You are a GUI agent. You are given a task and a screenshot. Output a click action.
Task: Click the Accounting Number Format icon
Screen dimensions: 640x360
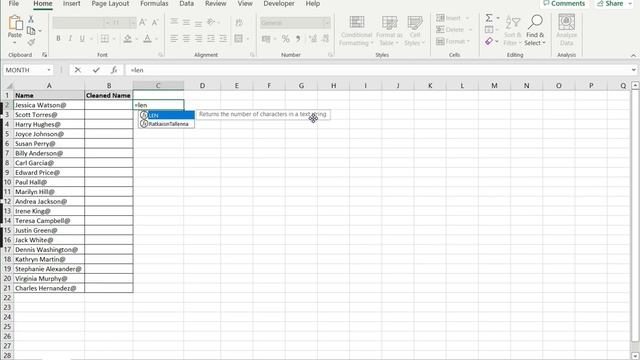pyautogui.click(x=266, y=39)
